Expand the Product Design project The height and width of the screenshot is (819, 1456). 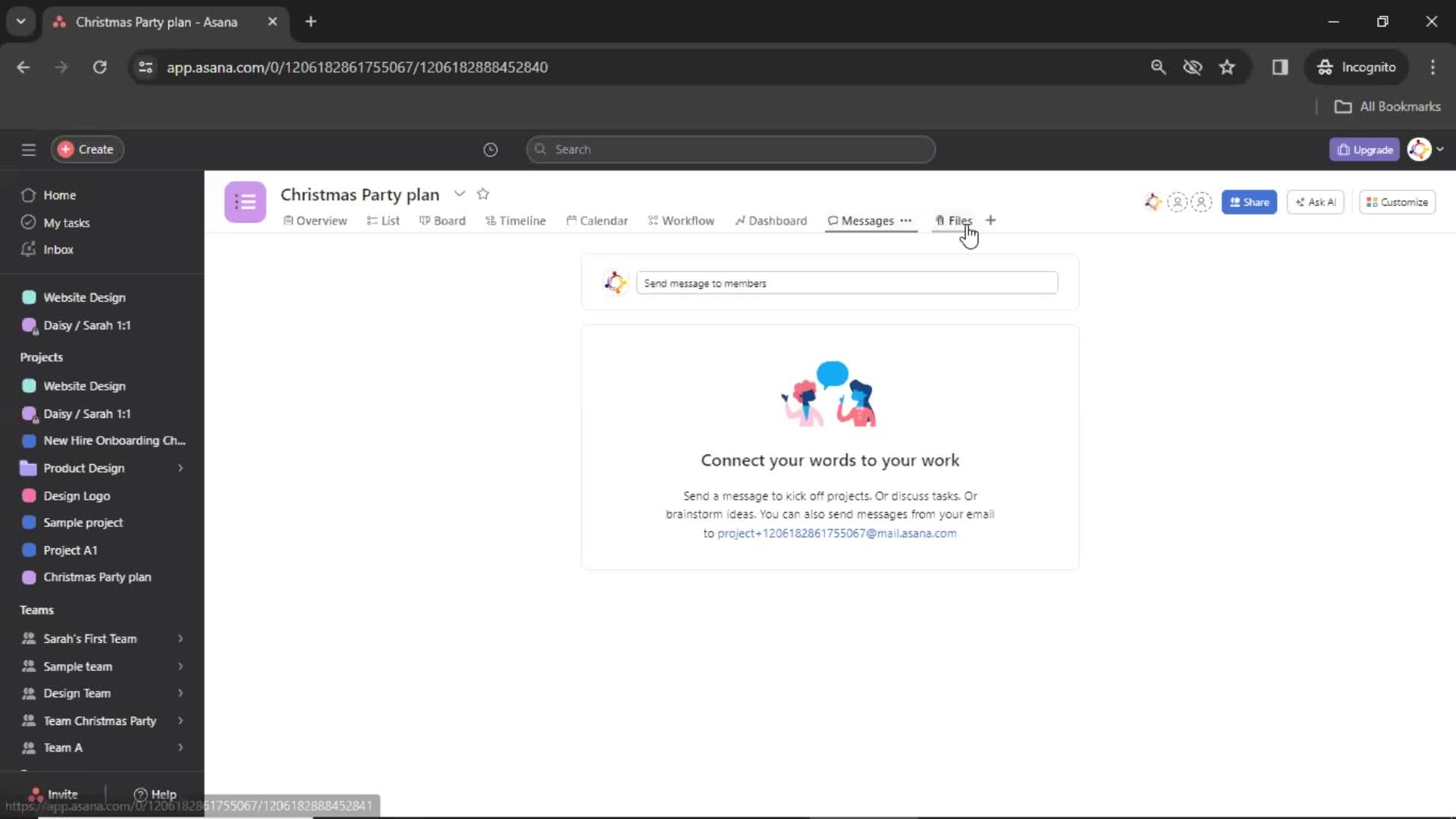pyautogui.click(x=180, y=467)
